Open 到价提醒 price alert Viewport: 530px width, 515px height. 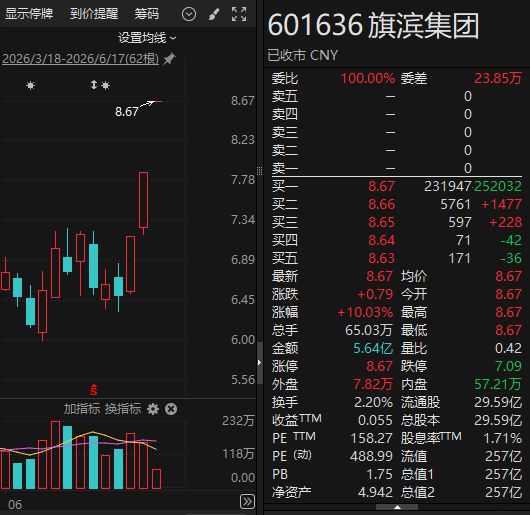click(94, 14)
